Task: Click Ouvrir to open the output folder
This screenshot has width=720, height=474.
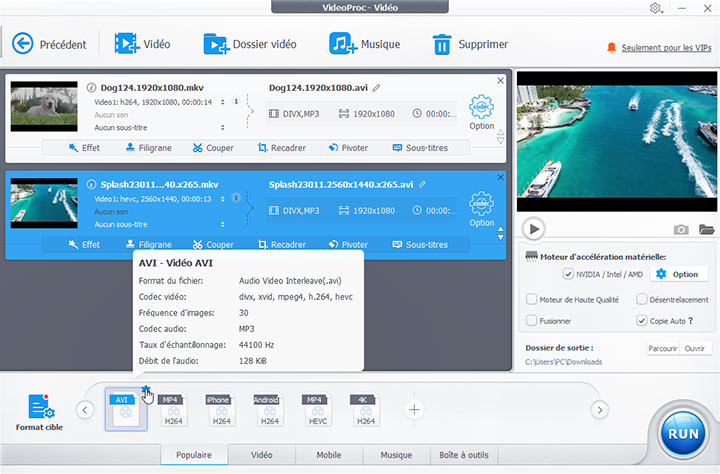Action: point(695,349)
